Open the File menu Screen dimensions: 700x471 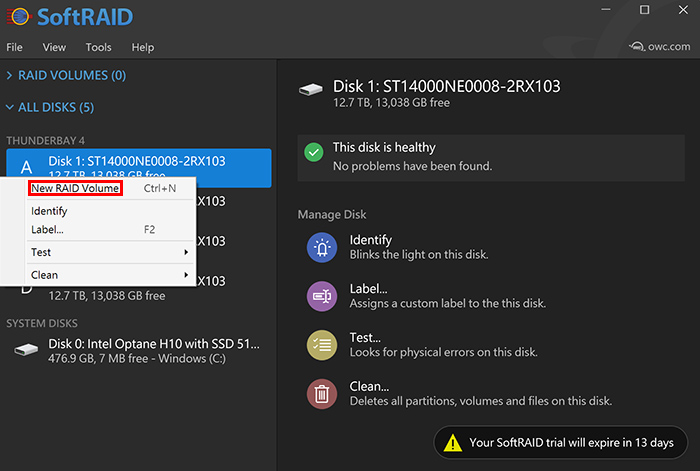[x=14, y=47]
